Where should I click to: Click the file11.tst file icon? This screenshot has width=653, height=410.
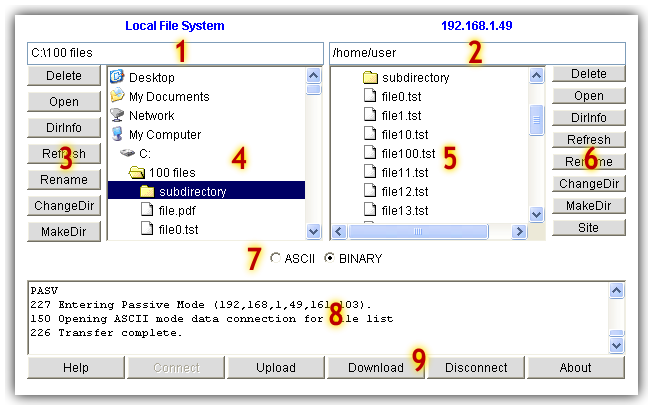[370, 171]
